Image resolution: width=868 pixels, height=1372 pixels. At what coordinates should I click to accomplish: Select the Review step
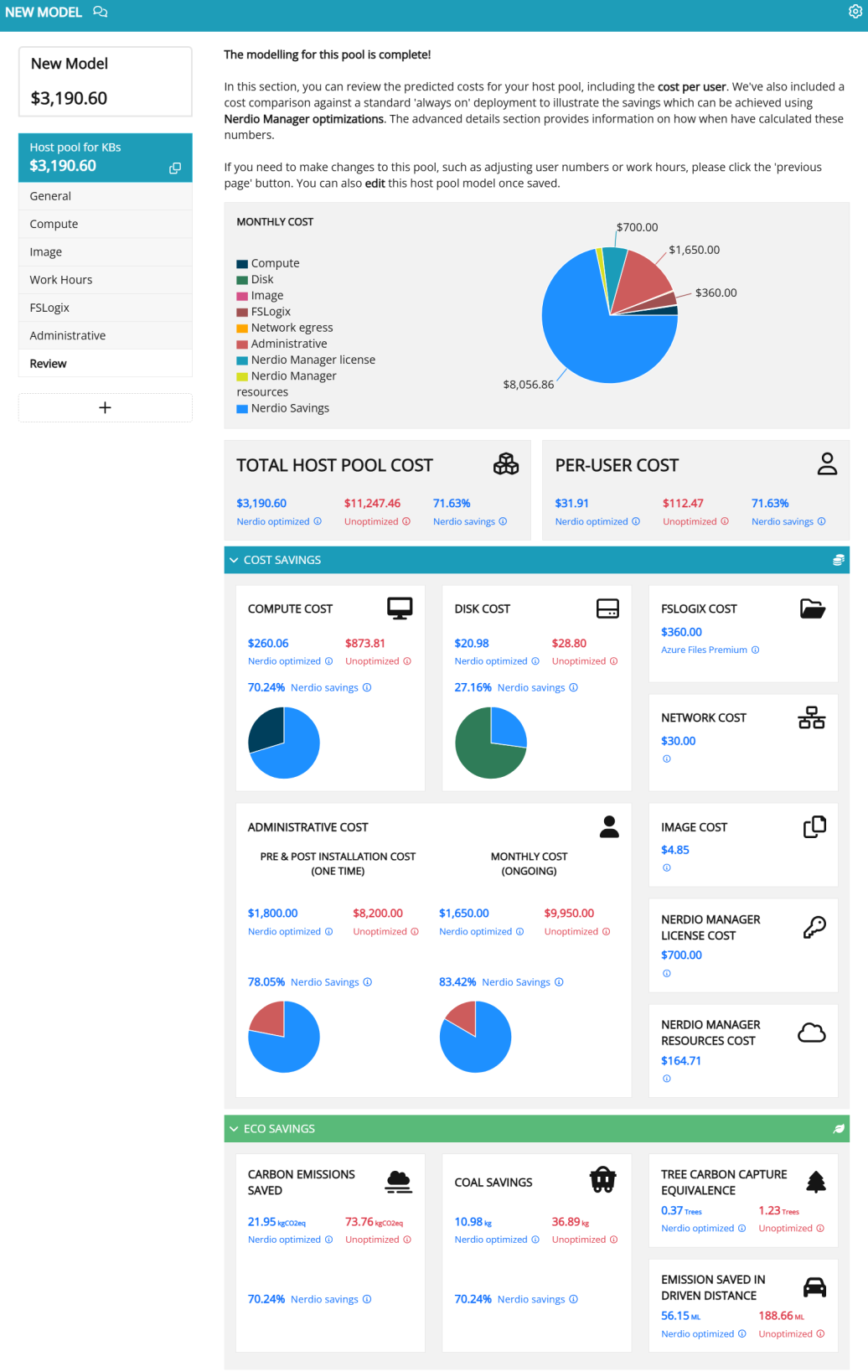click(106, 363)
